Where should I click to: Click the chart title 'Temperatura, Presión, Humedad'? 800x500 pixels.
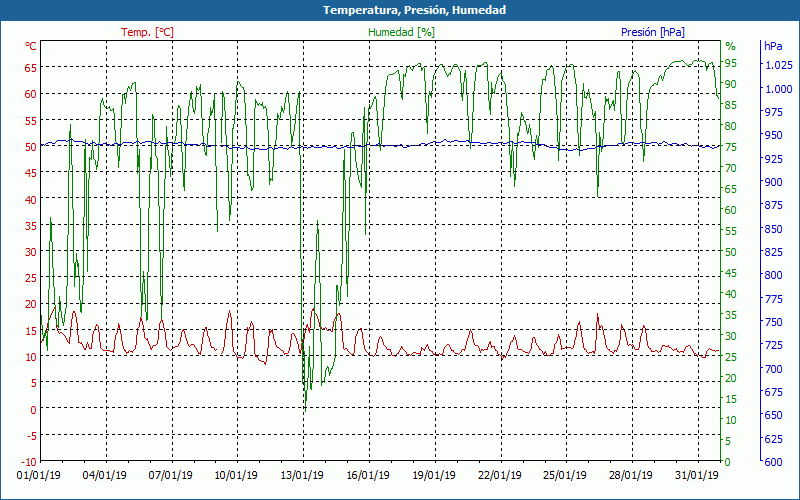point(414,10)
